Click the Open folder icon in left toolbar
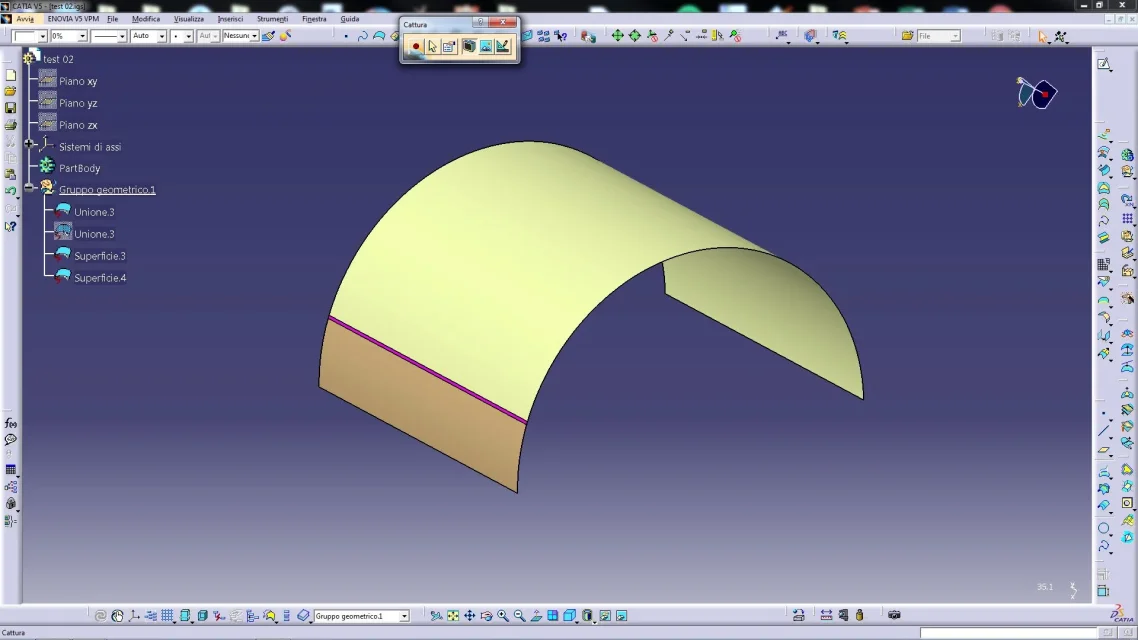This screenshot has height=640, width=1138. (10, 91)
